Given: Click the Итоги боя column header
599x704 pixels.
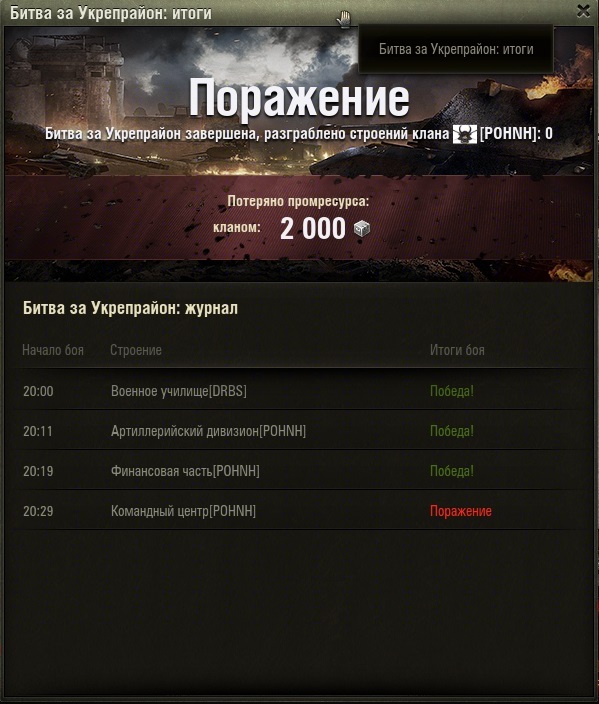Looking at the screenshot, I should [x=457, y=350].
